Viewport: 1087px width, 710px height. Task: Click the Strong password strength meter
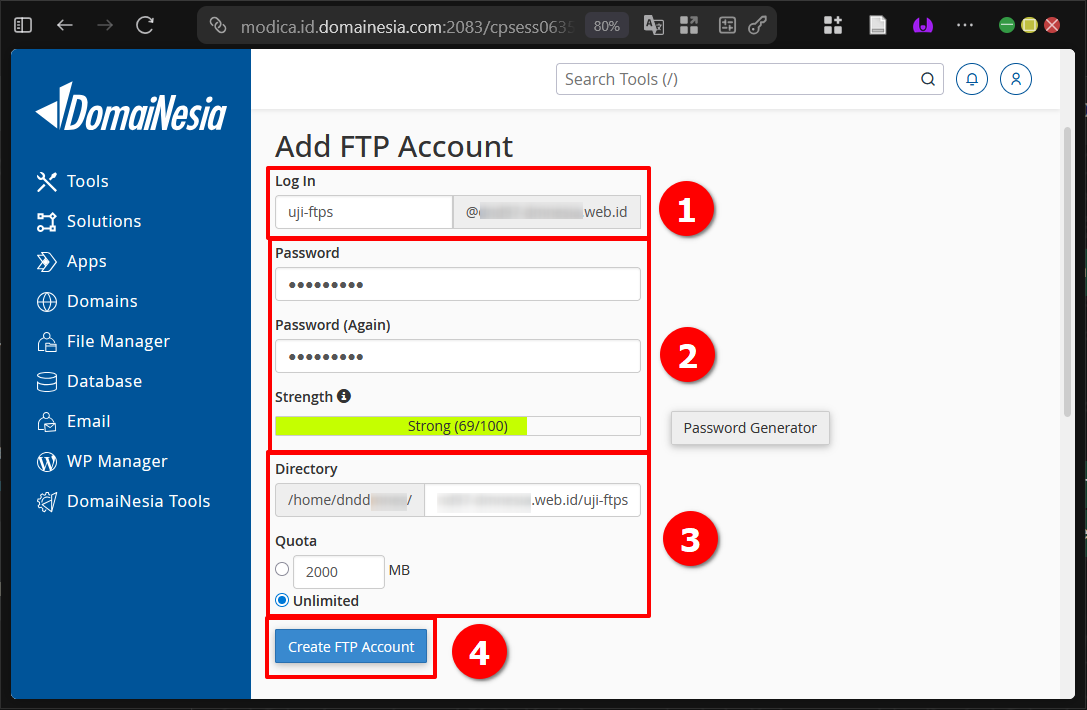click(x=457, y=425)
